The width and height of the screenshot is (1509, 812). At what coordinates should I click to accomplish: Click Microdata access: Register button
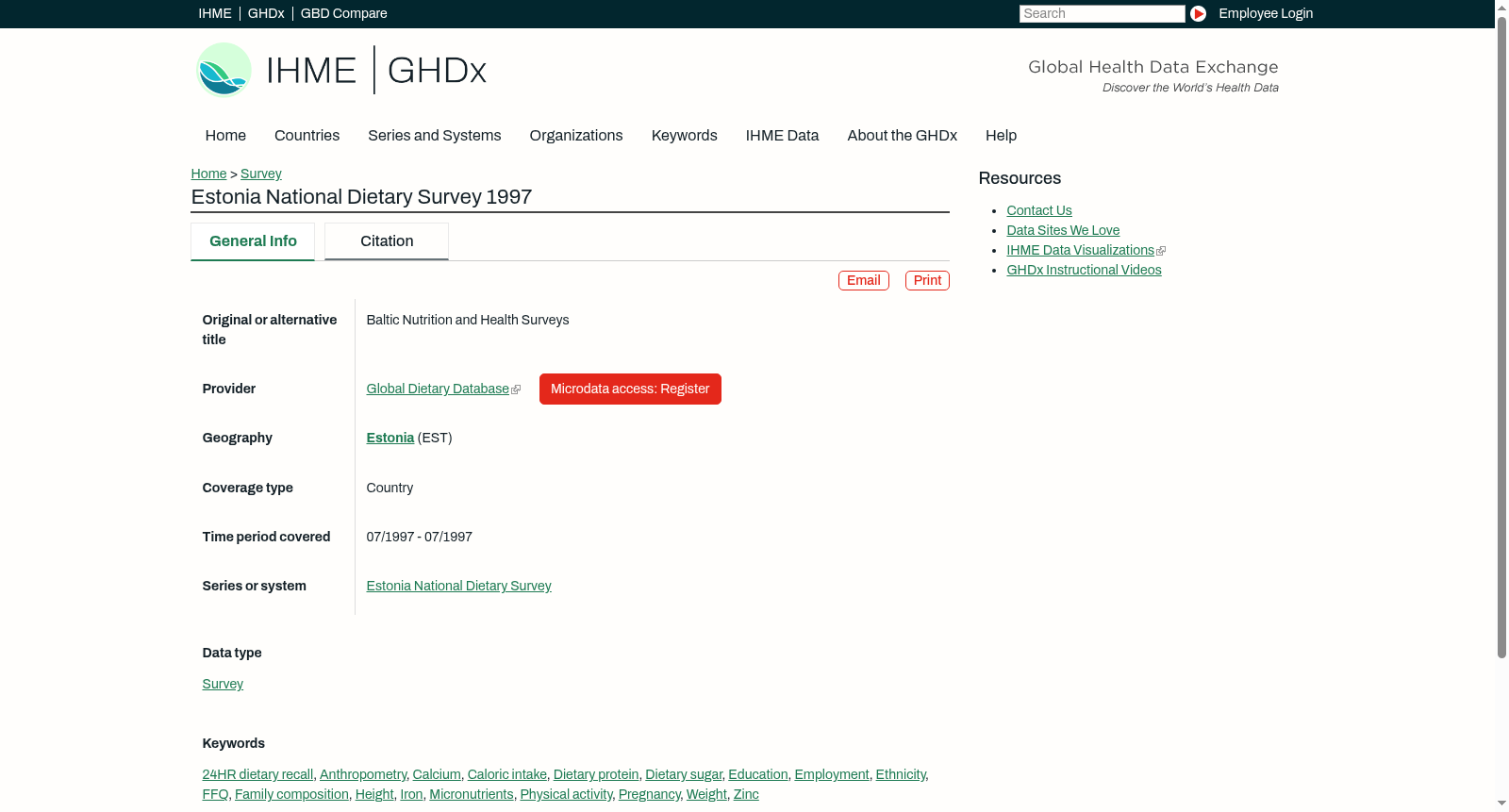coord(630,389)
